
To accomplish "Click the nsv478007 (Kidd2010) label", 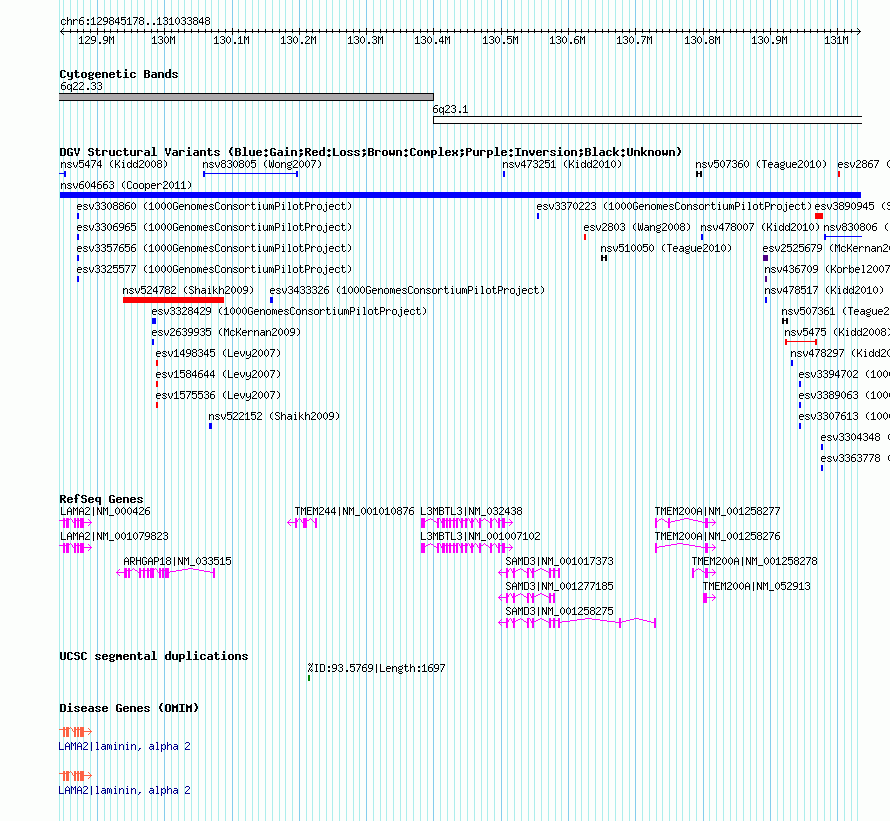I will [x=760, y=227].
